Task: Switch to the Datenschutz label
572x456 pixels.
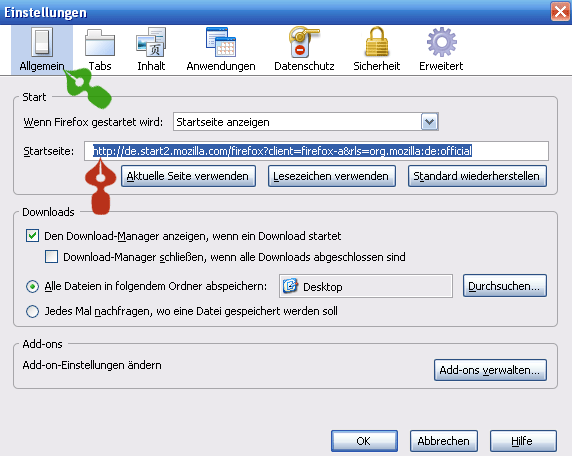Action: (304, 66)
